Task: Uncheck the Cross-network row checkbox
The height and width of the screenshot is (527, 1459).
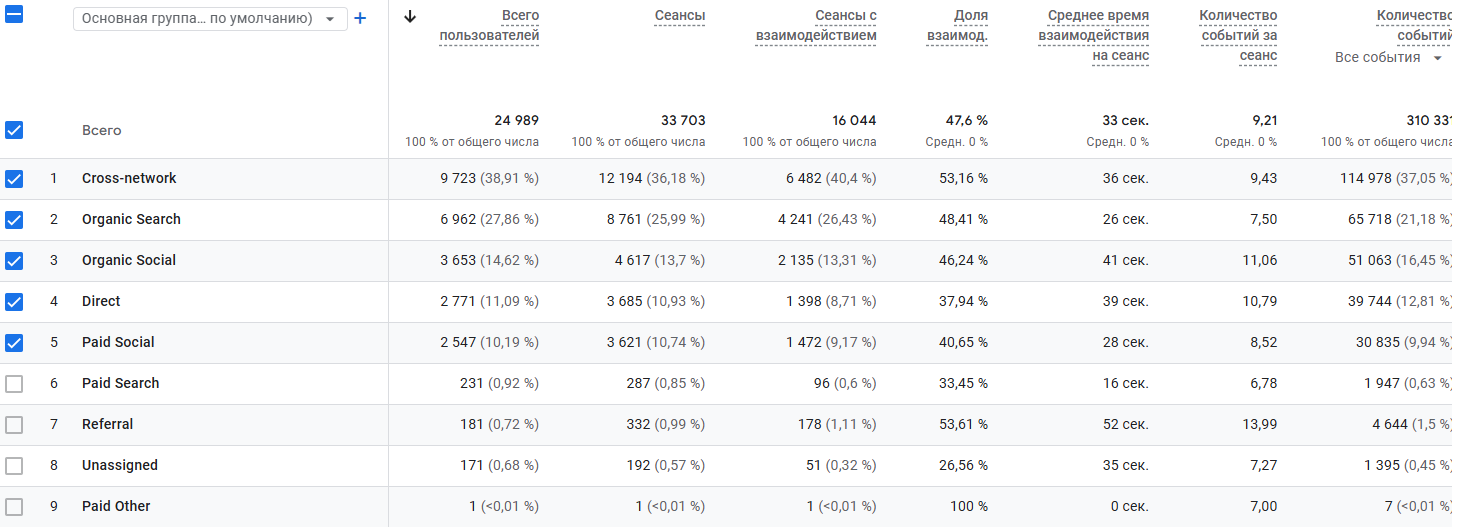Action: [14, 179]
